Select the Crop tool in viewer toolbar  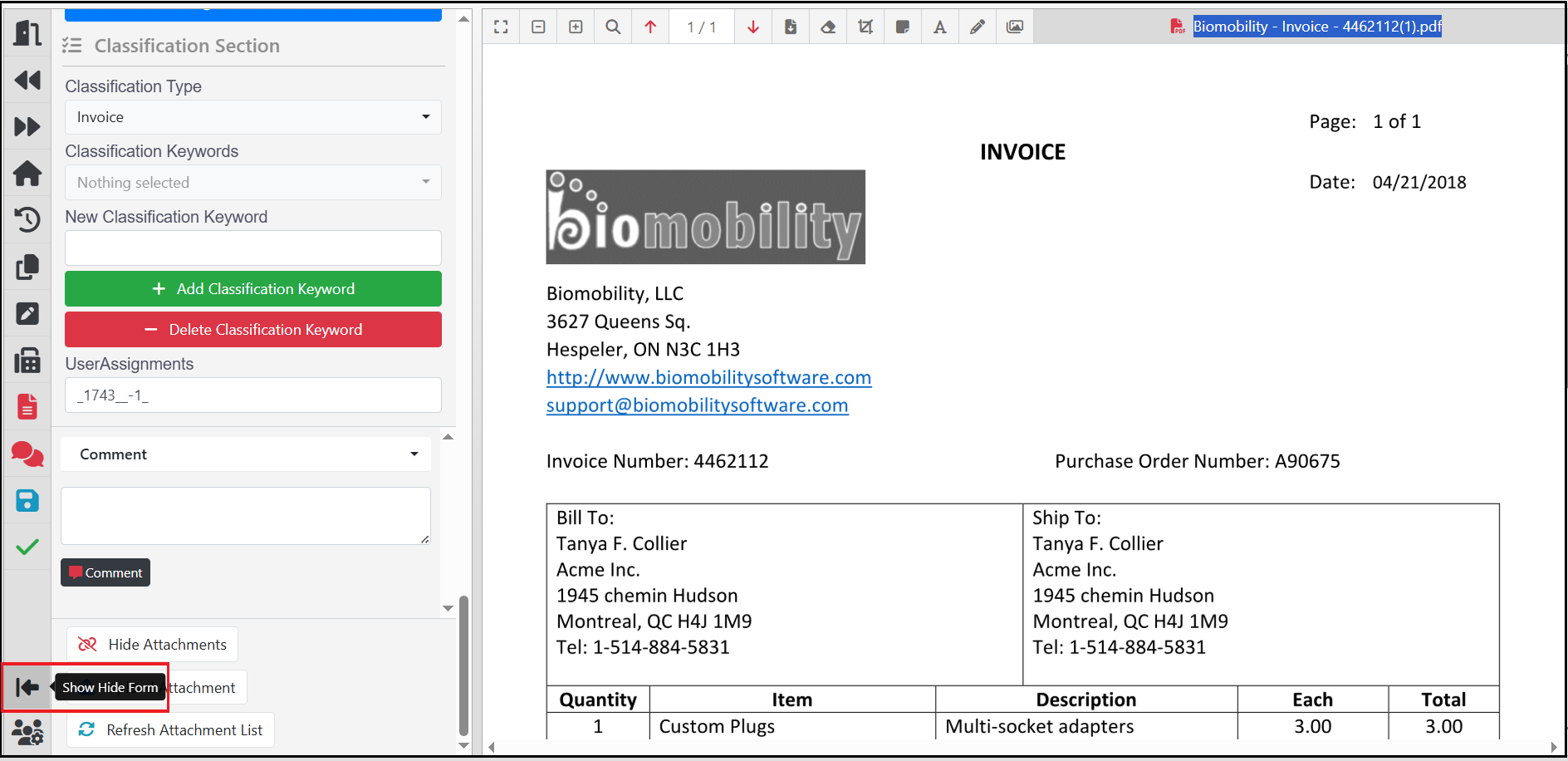[x=865, y=27]
